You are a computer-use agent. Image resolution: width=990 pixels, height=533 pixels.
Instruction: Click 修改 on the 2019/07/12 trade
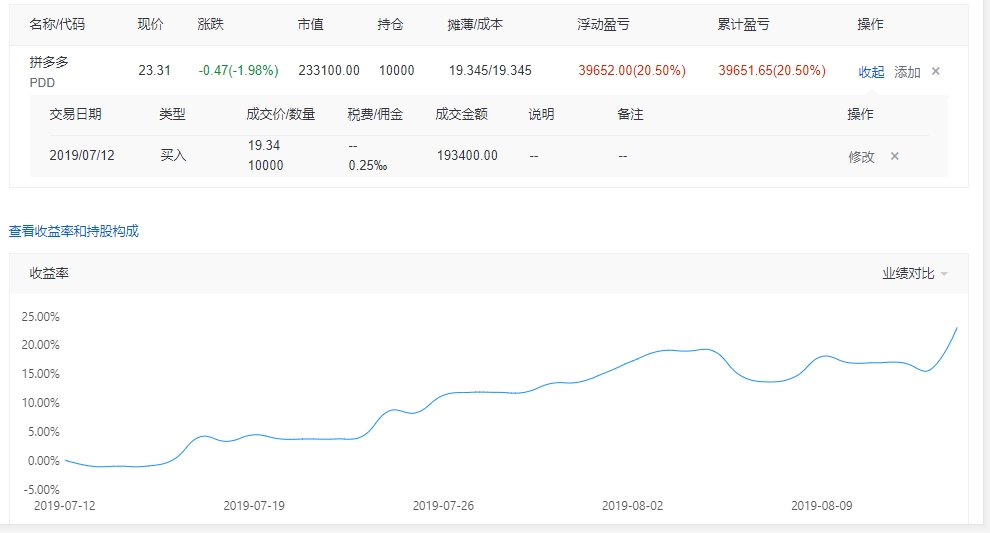pos(861,157)
